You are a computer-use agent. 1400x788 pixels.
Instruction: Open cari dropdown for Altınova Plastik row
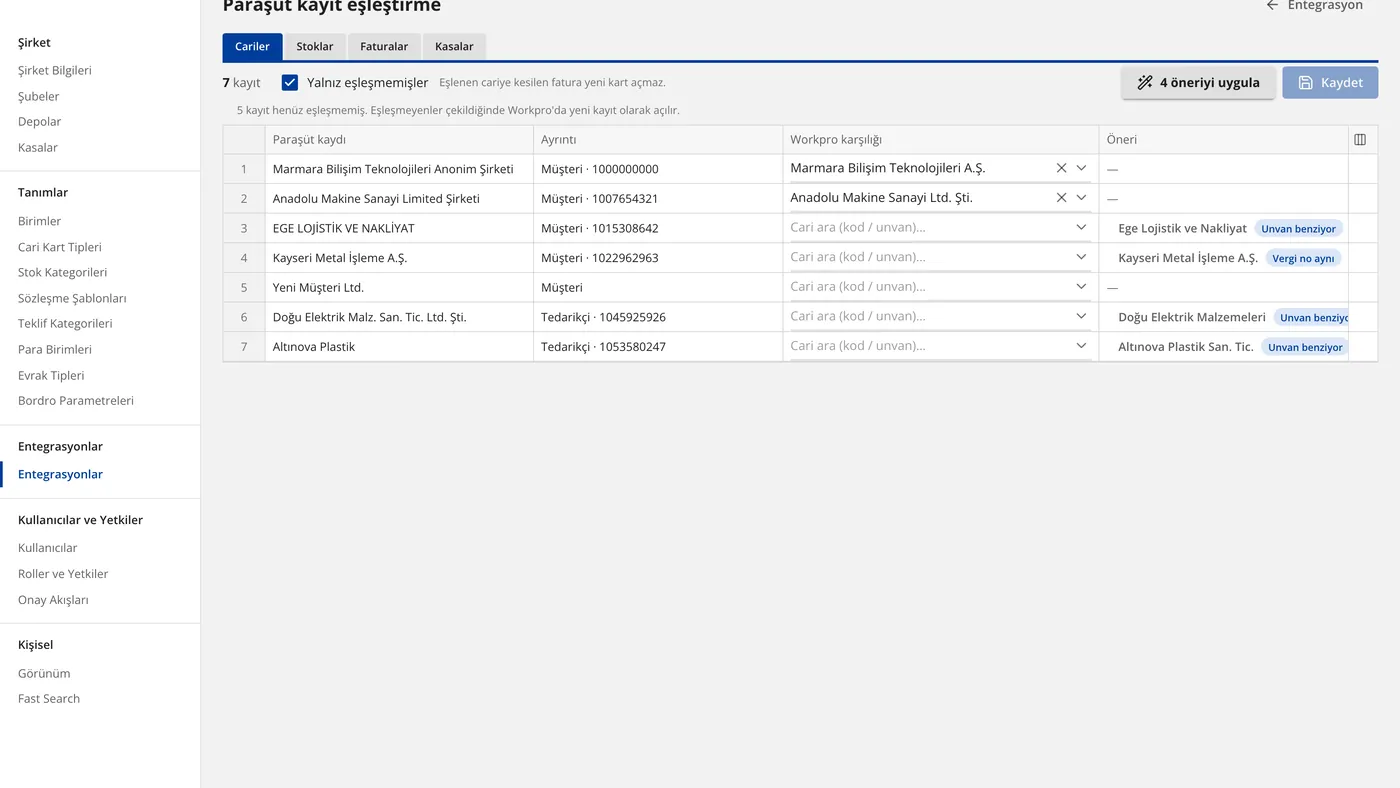click(x=1081, y=346)
